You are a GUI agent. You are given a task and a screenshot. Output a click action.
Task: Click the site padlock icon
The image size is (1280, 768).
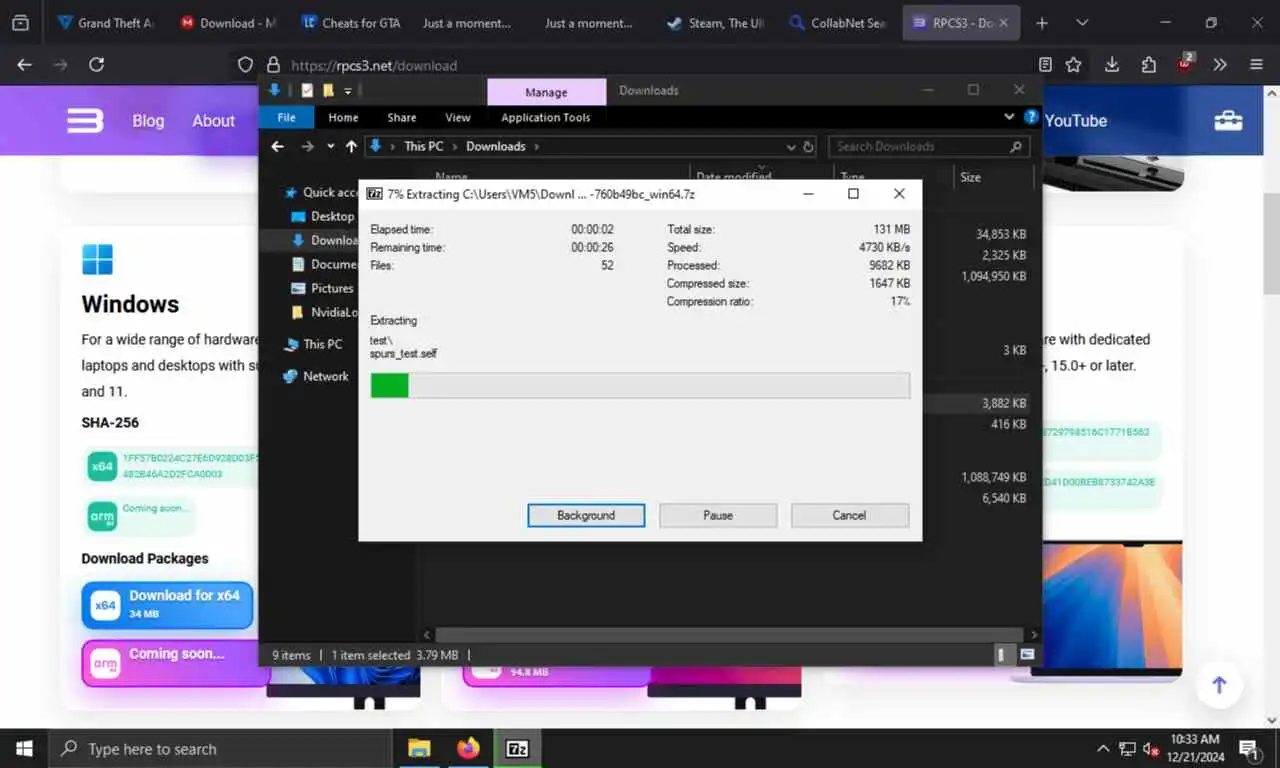(273, 65)
